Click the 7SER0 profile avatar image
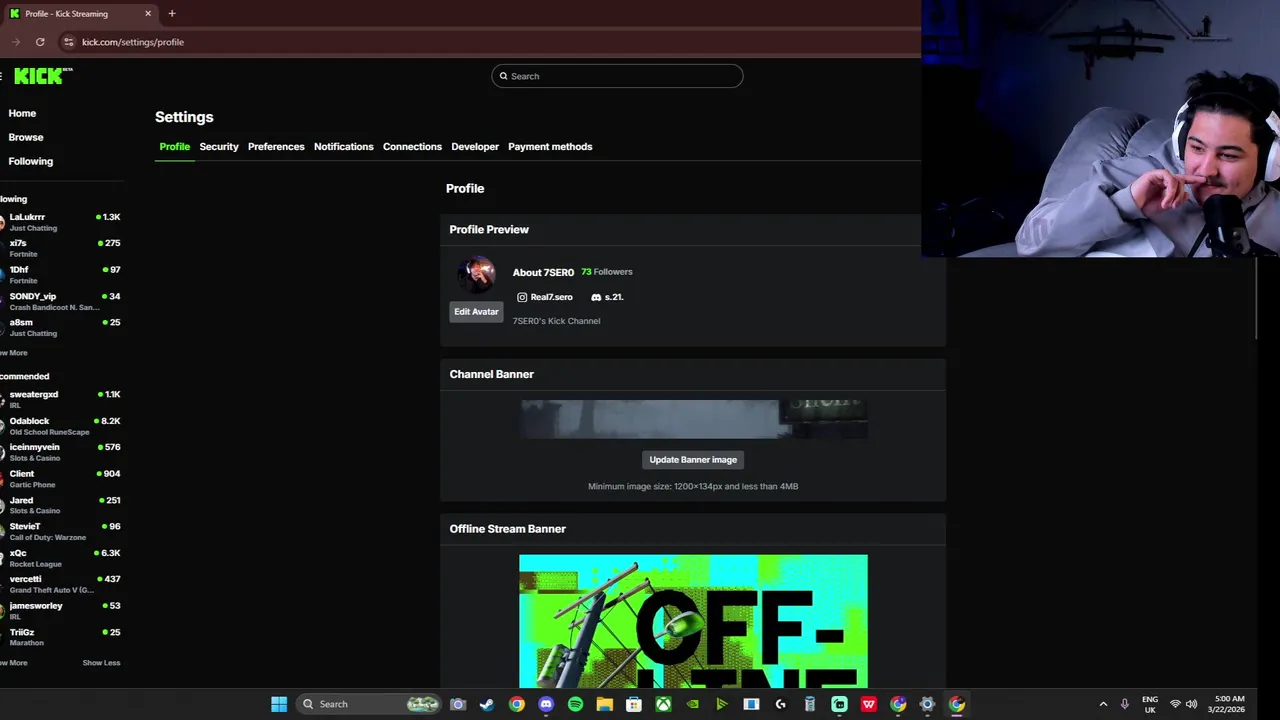The width and height of the screenshot is (1280, 720). (476, 274)
